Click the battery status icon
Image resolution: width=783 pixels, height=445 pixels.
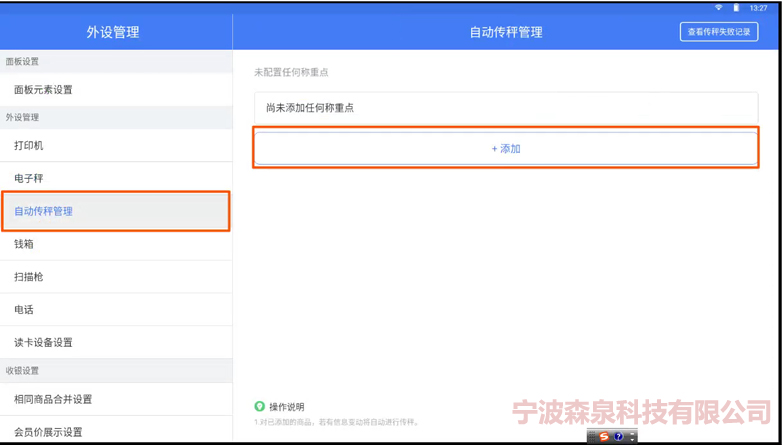738,7
